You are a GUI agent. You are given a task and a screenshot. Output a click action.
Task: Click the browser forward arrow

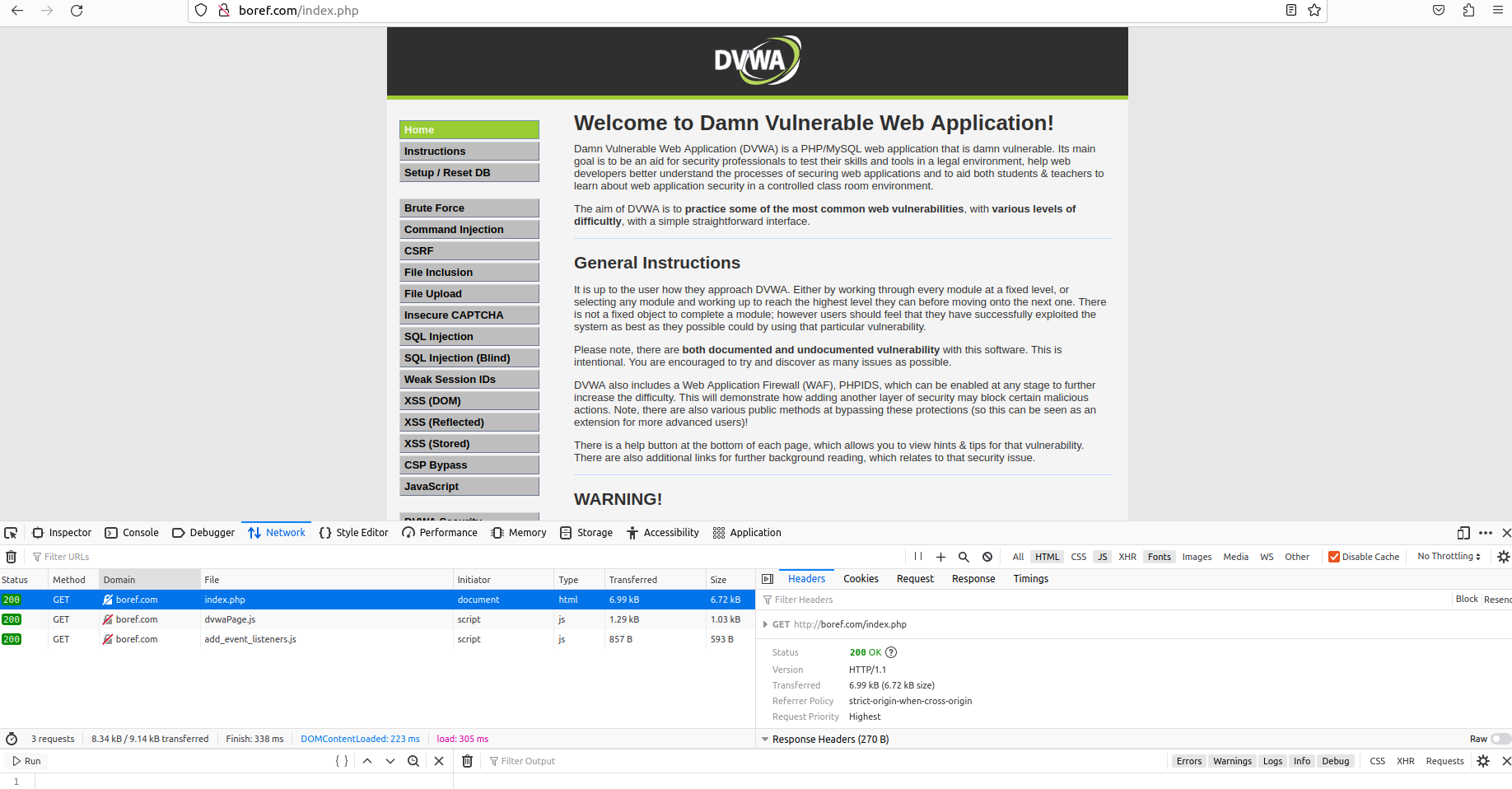[47, 11]
